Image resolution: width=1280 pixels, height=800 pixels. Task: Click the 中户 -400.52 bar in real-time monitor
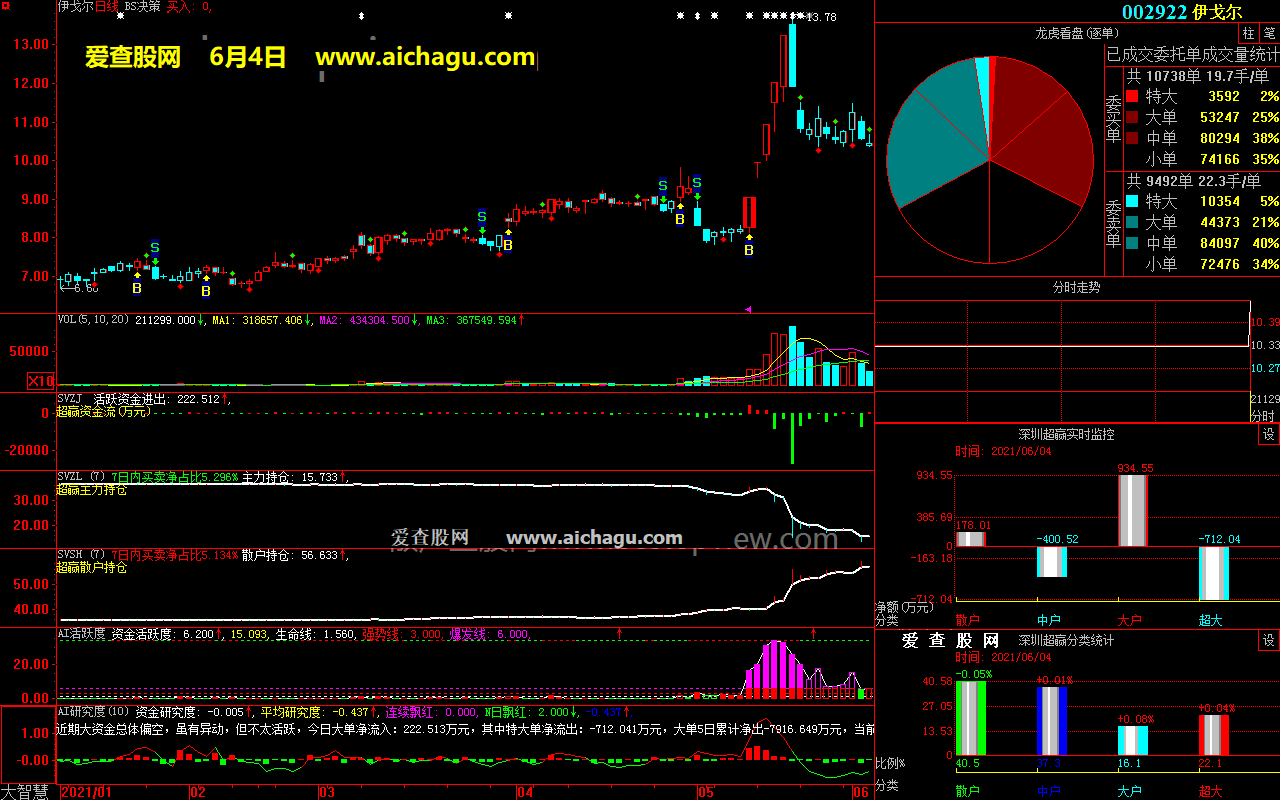1052,562
